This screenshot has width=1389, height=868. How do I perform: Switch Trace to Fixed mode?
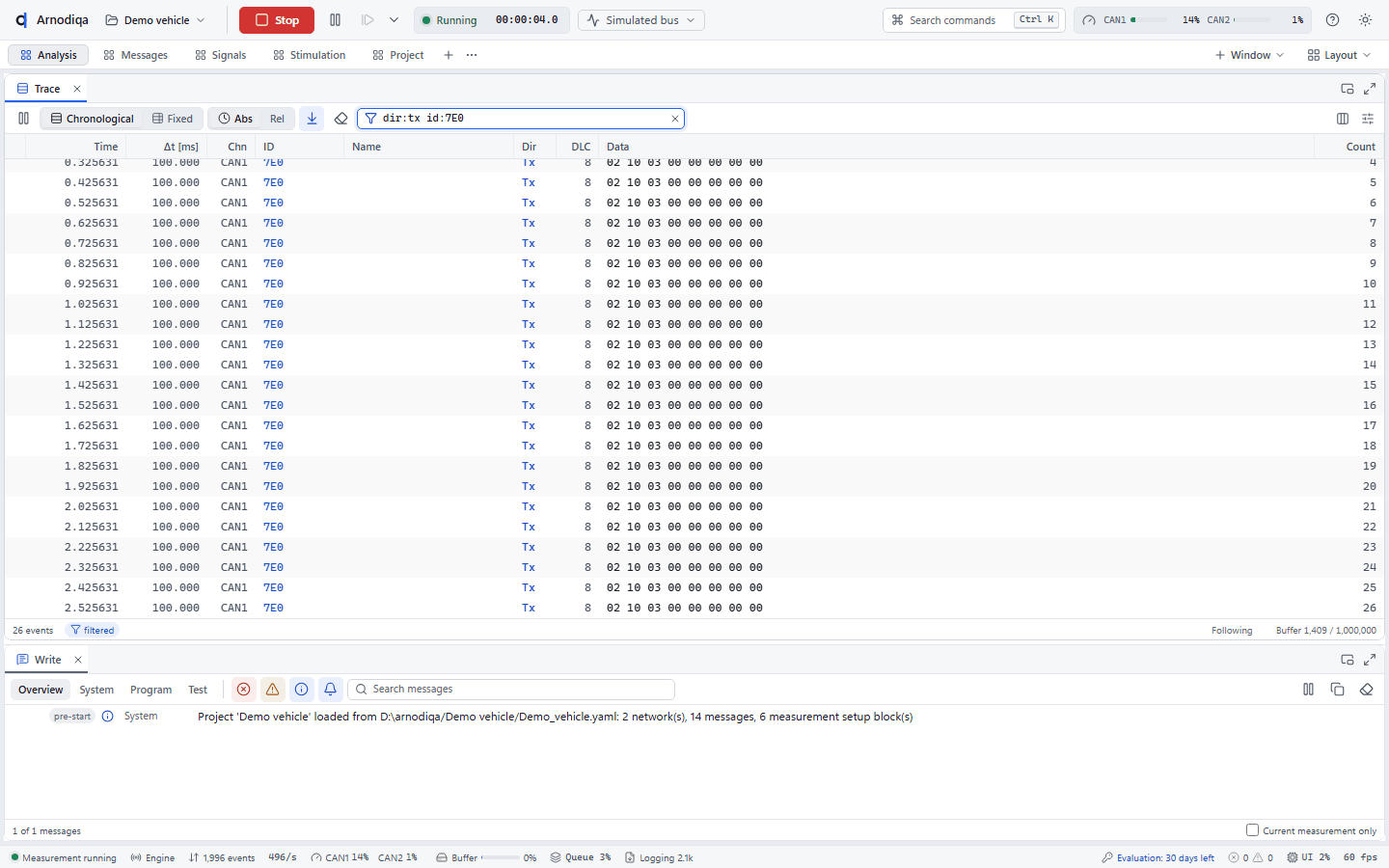tap(173, 119)
